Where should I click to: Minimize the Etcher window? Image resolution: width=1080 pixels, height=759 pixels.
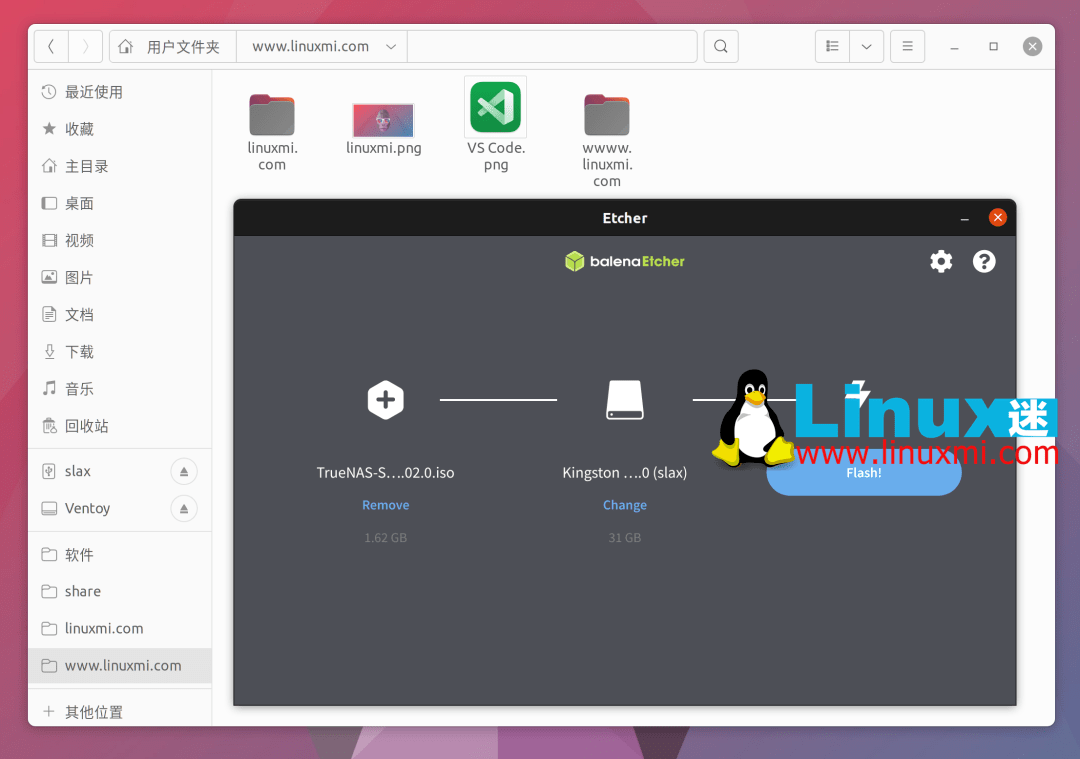[x=964, y=218]
